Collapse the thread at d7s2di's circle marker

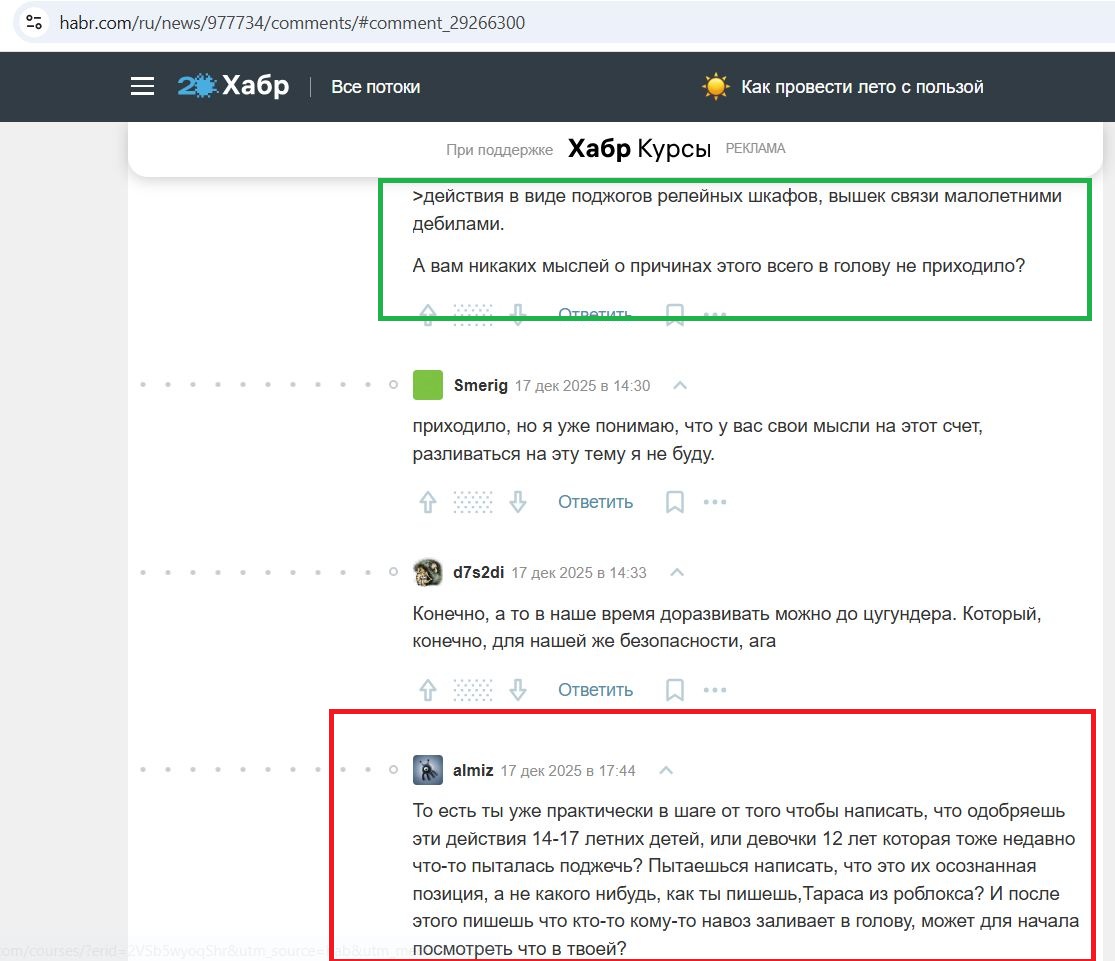(x=393, y=572)
